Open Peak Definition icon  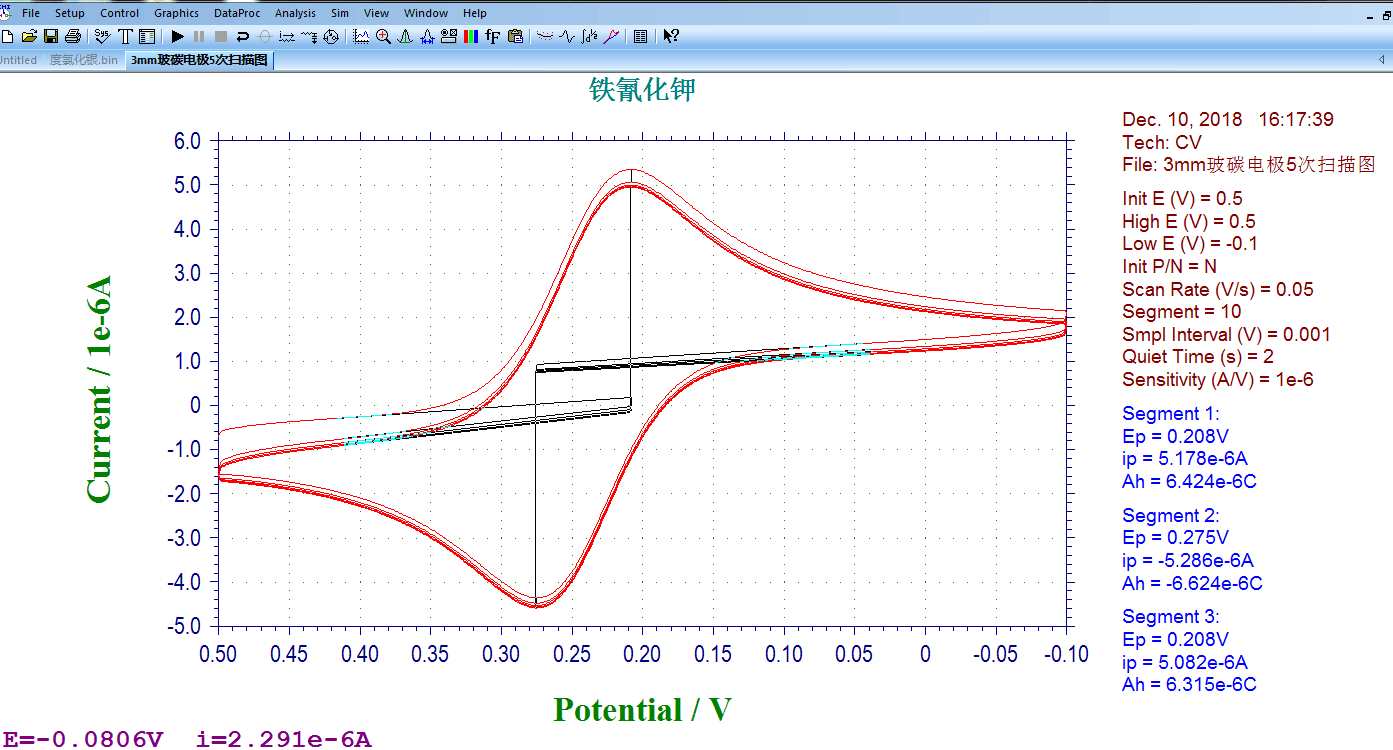point(426,36)
